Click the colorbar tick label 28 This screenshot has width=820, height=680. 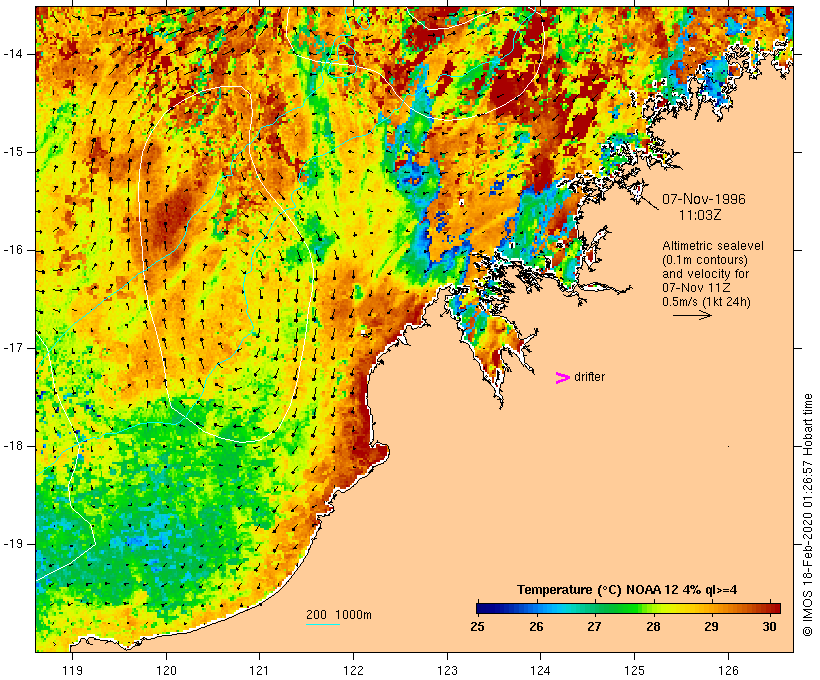653,626
